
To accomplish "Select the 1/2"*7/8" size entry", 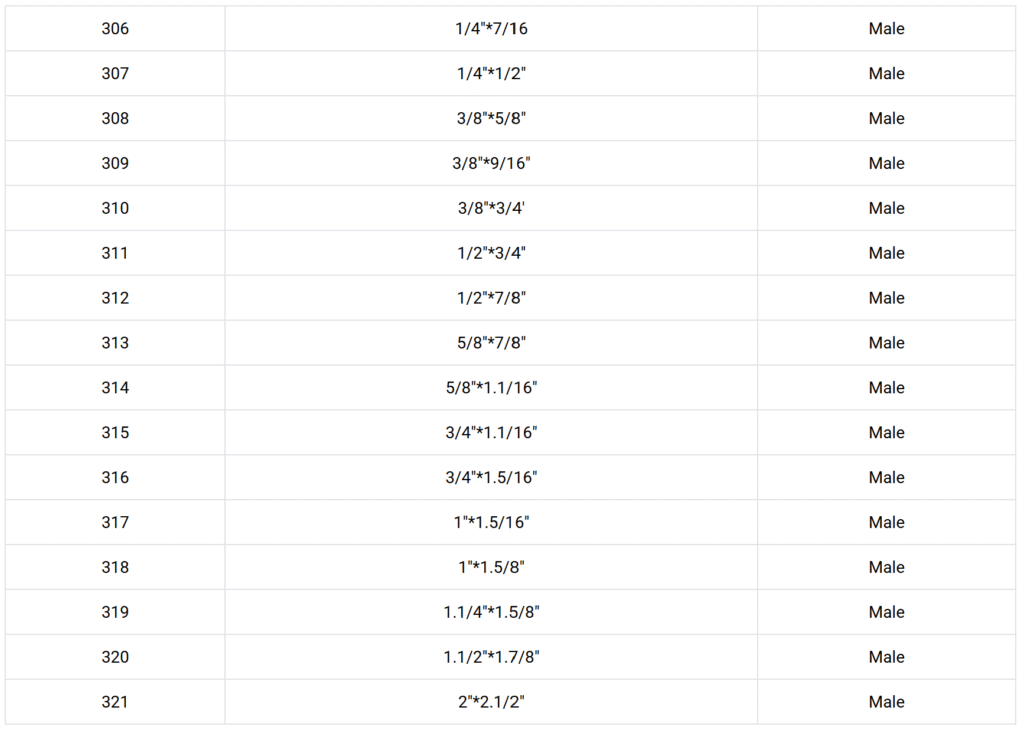I will (x=491, y=298).
